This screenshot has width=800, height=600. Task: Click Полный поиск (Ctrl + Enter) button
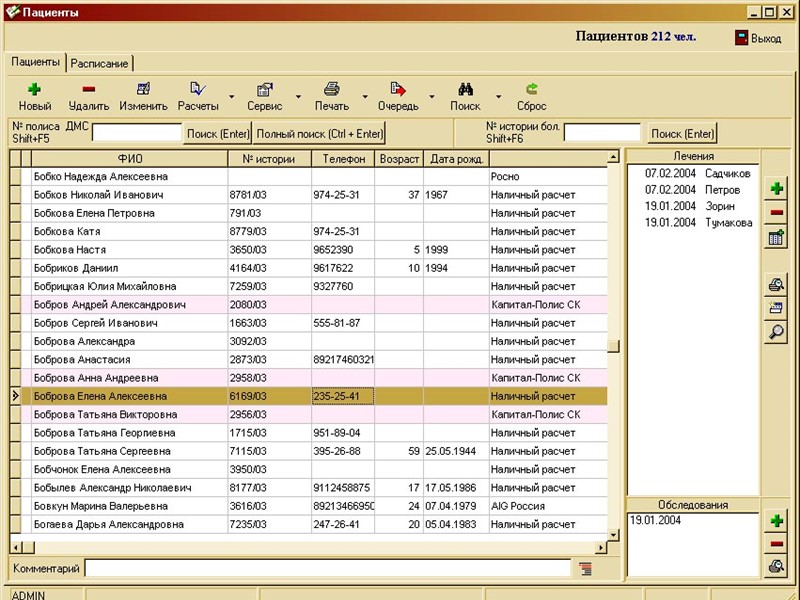click(319, 134)
